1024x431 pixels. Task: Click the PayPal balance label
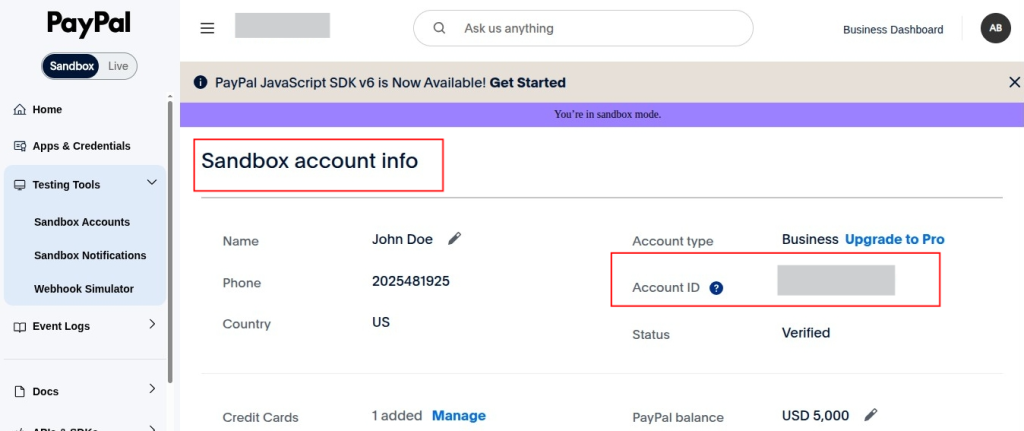(x=678, y=417)
